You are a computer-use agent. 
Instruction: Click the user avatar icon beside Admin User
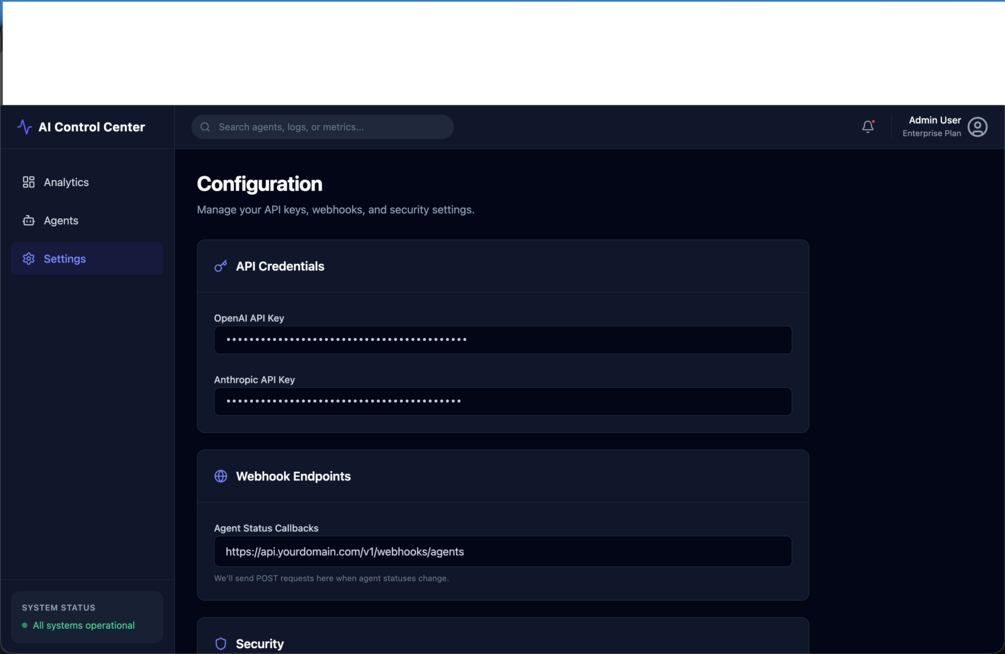point(977,127)
